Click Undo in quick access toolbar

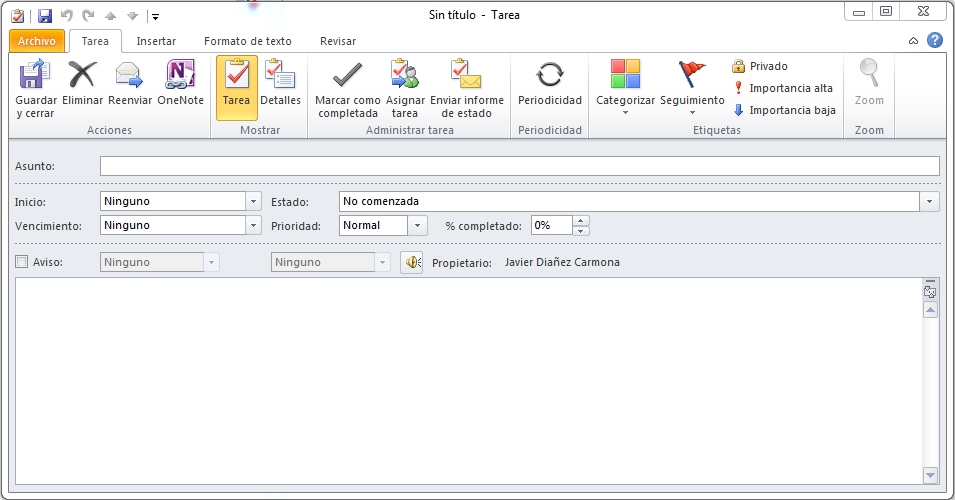click(67, 15)
